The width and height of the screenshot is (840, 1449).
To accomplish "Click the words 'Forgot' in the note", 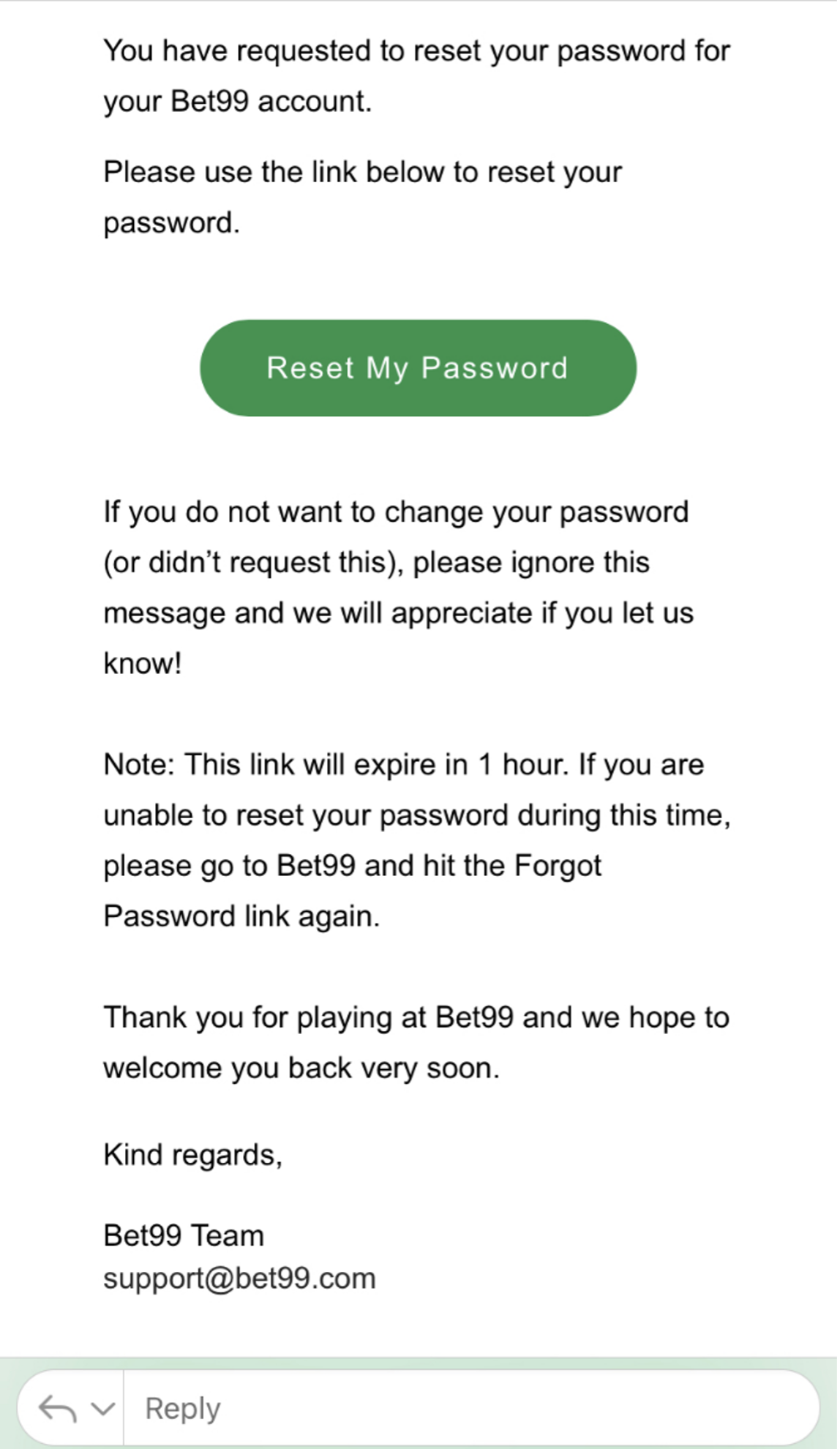I will [558, 866].
